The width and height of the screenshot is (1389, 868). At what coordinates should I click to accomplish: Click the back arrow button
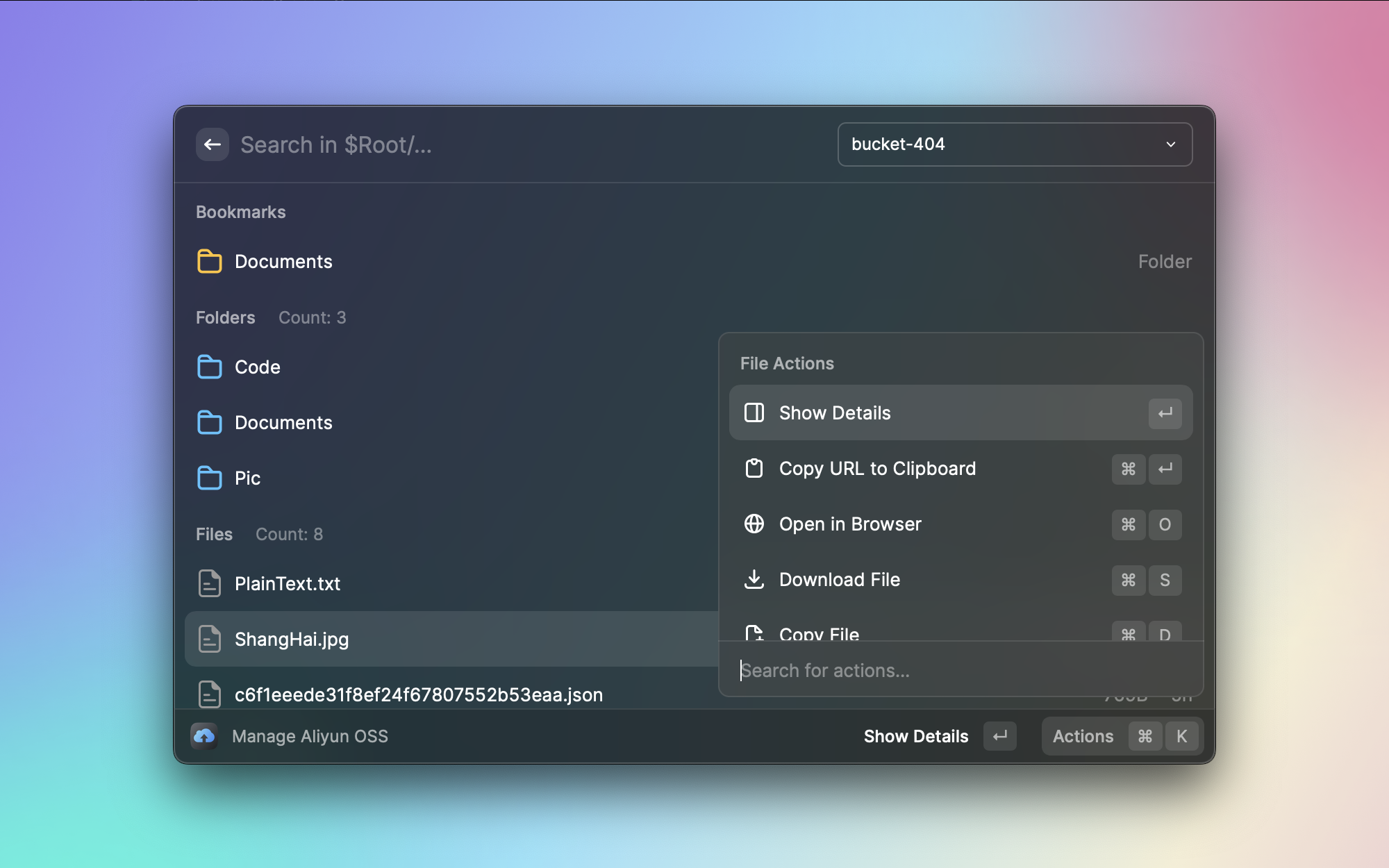pos(213,144)
